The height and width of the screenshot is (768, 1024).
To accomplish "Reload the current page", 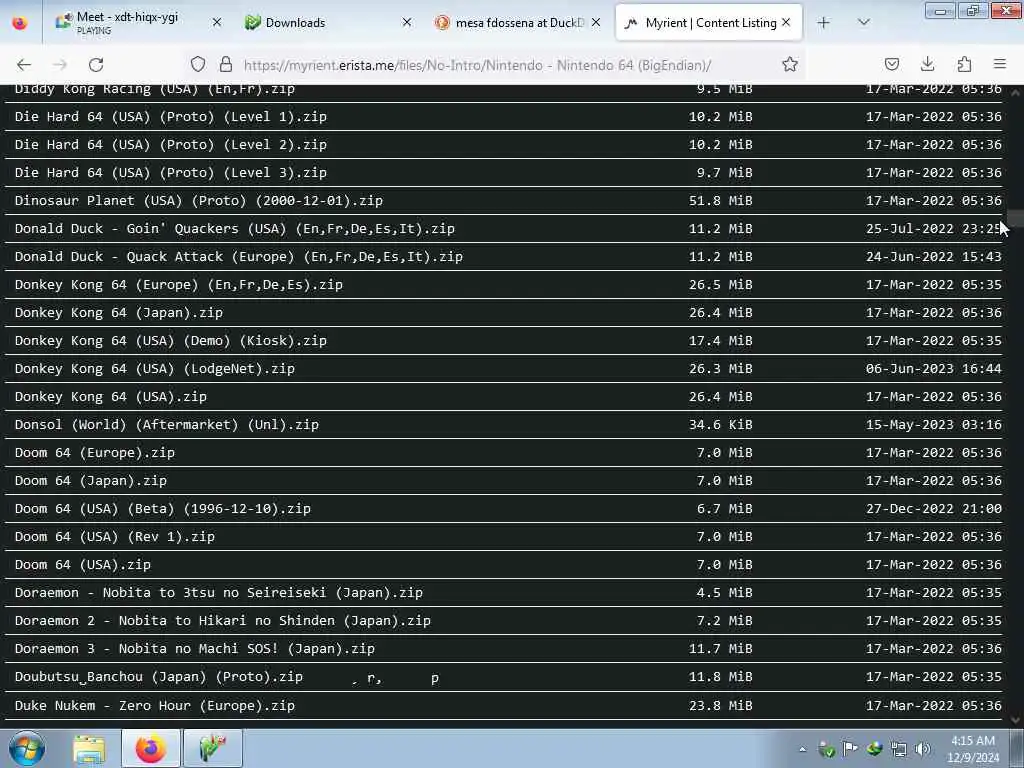I will point(96,65).
